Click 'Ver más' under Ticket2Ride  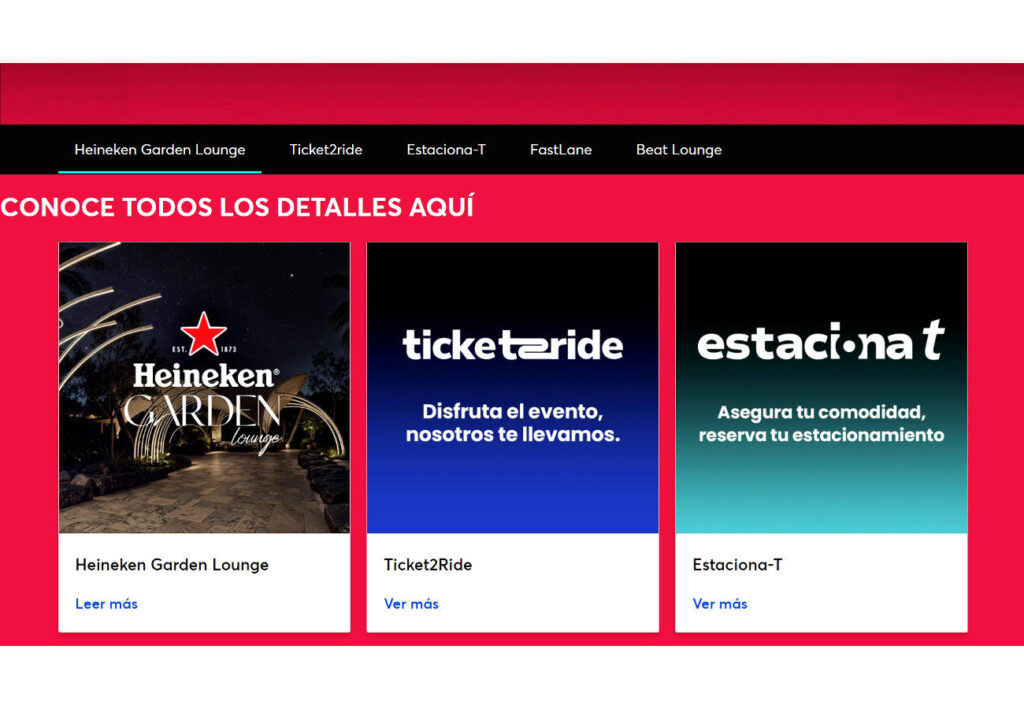(411, 604)
